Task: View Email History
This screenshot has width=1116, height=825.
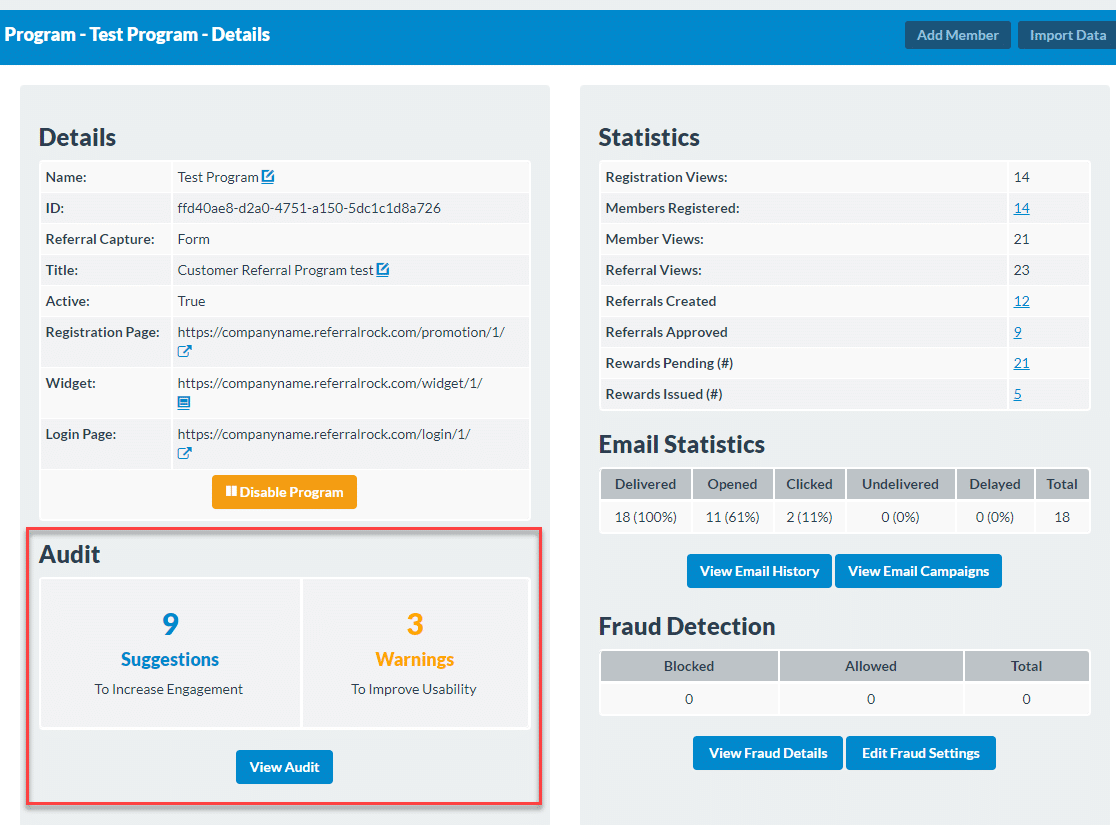Action: [x=759, y=571]
